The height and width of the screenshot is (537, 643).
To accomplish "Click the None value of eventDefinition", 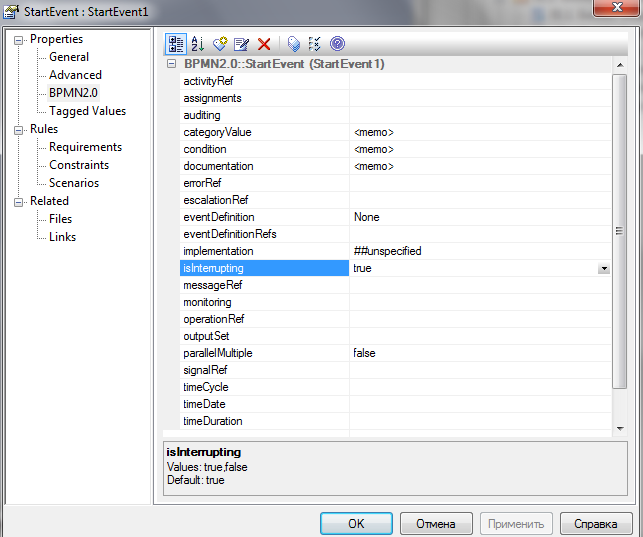I will click(x=367, y=217).
